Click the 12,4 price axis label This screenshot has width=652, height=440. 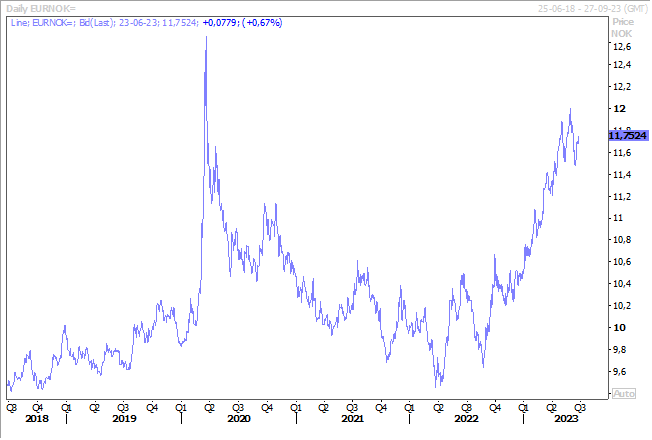click(622, 65)
